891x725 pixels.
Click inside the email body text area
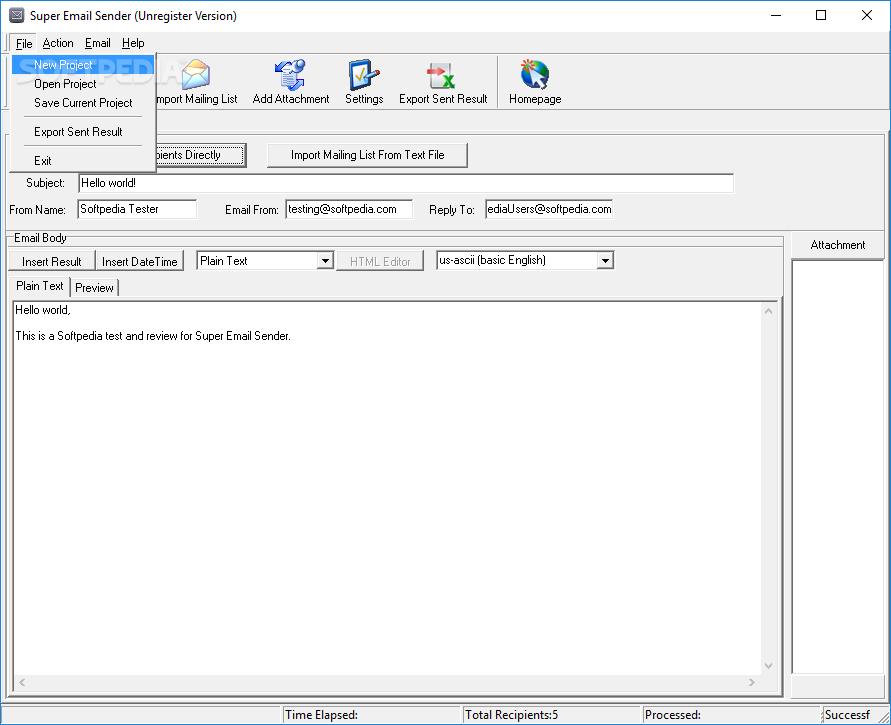(x=387, y=489)
